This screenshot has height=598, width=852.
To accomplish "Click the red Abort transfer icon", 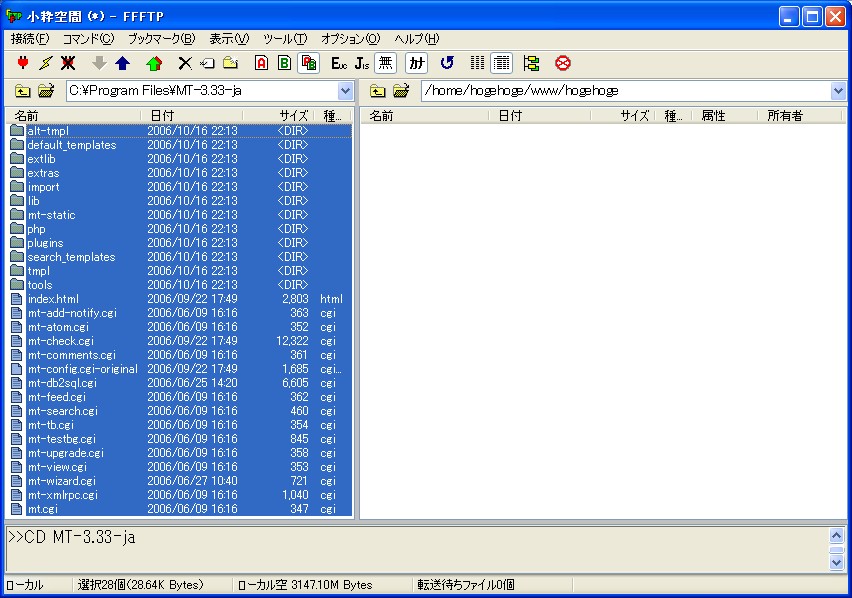I will click(563, 63).
